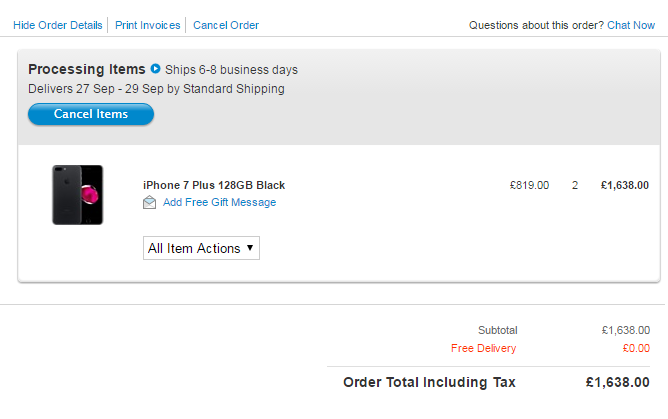Screen dimensions: 668x419
Task: Click the Subtotal amount
Action: [x=626, y=330]
